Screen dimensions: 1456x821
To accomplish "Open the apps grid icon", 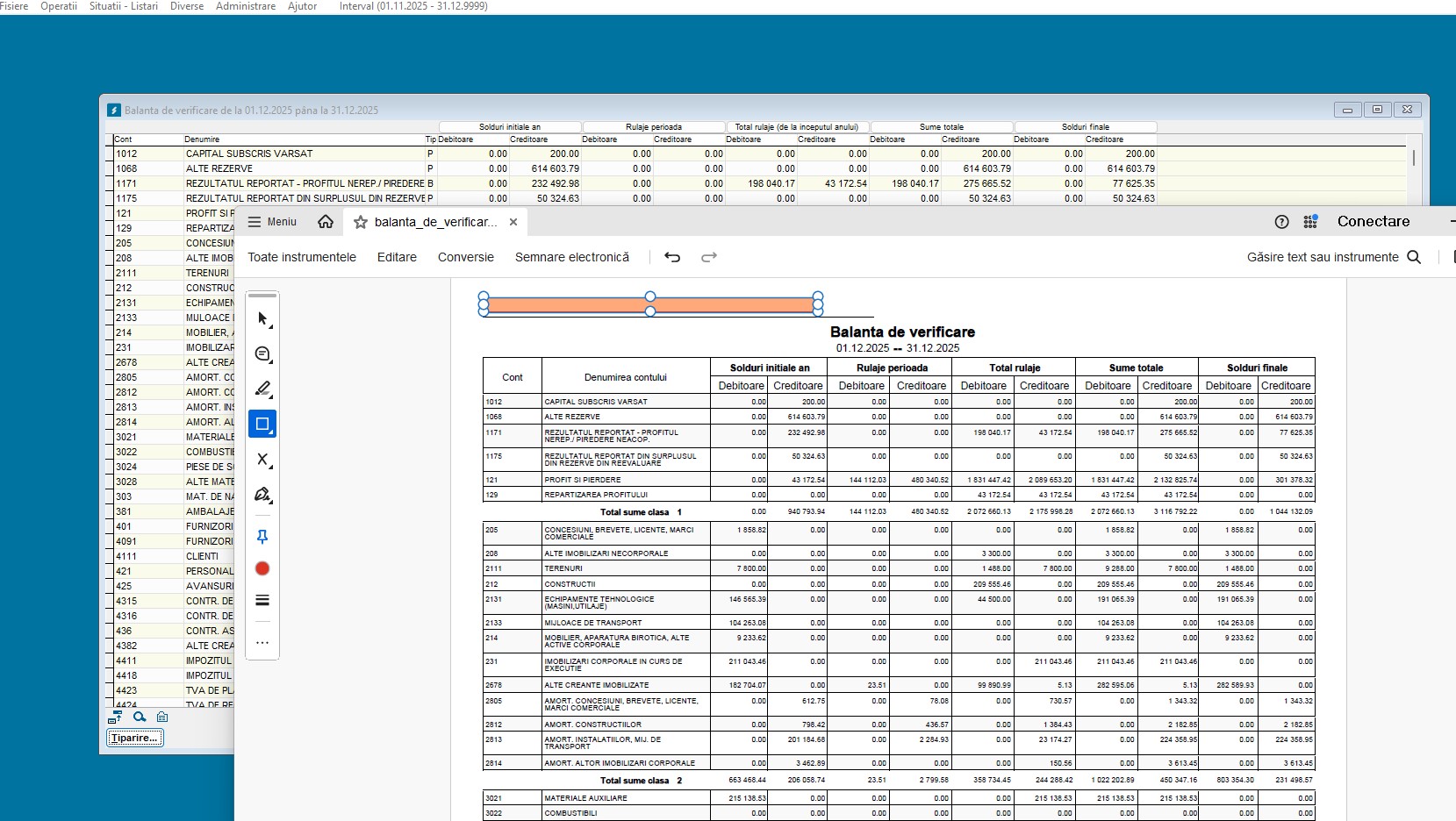I will coord(1310,222).
